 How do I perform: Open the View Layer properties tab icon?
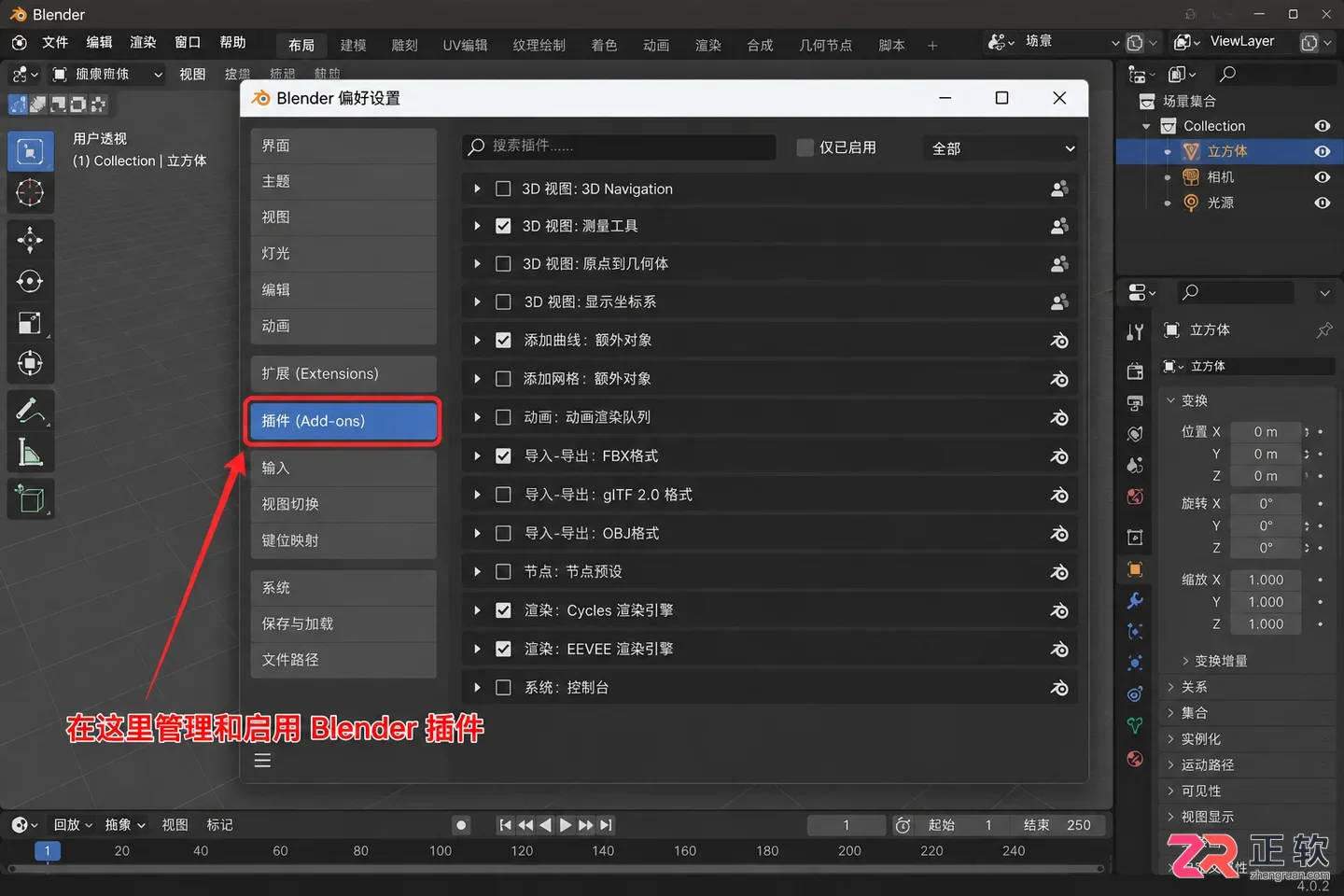coord(1135,434)
